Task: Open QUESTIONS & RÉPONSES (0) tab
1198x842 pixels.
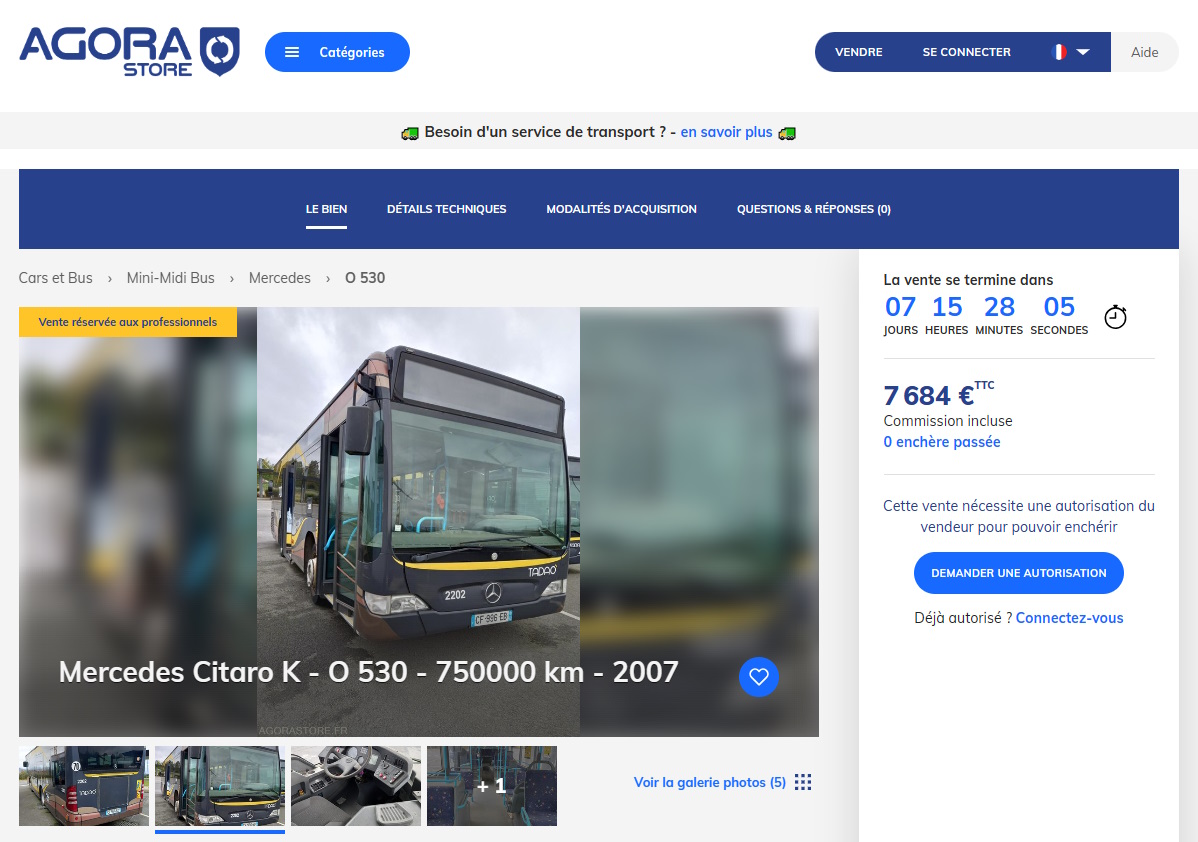Action: pyautogui.click(x=814, y=209)
